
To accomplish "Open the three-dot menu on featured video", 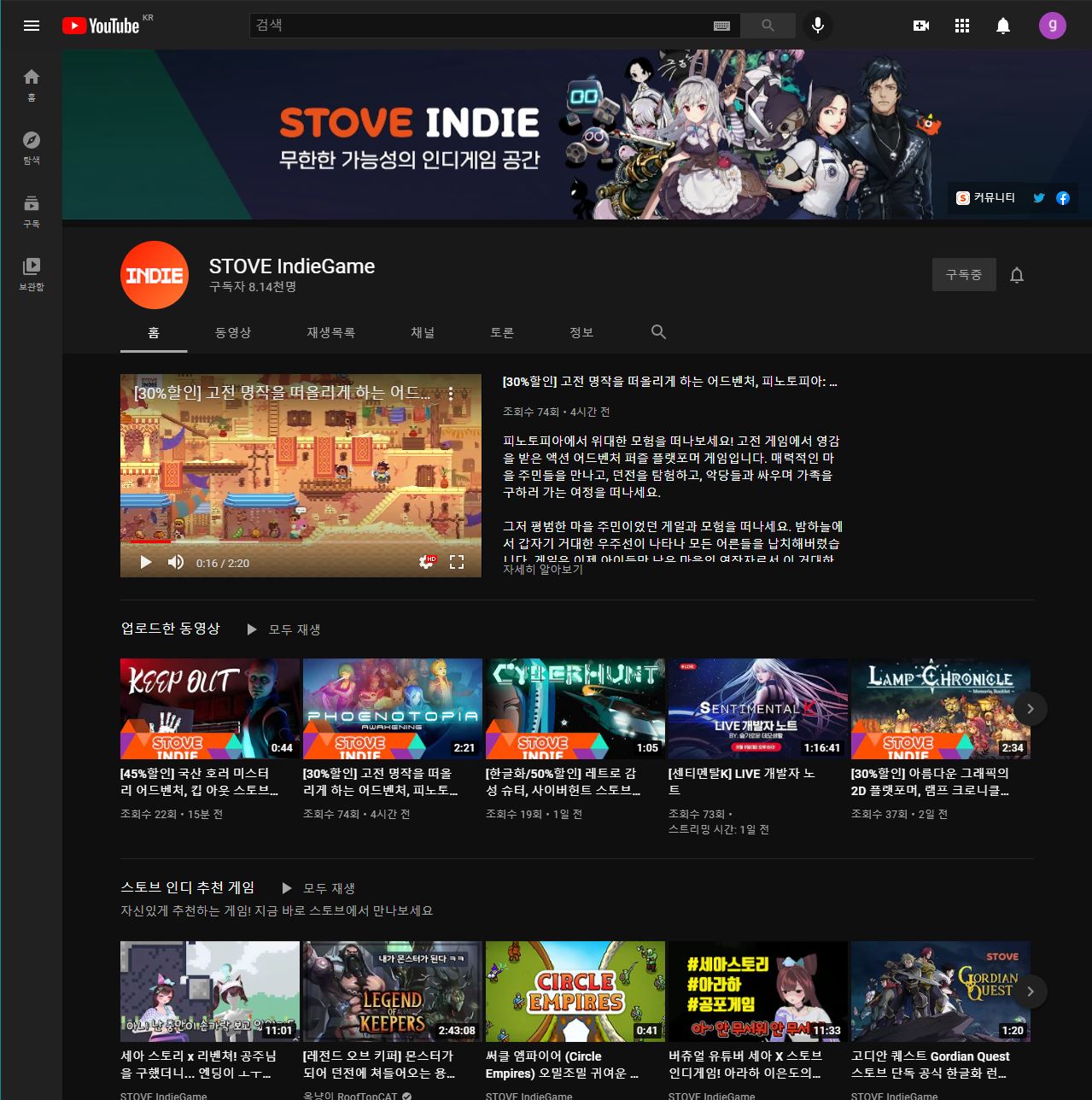I will point(451,394).
